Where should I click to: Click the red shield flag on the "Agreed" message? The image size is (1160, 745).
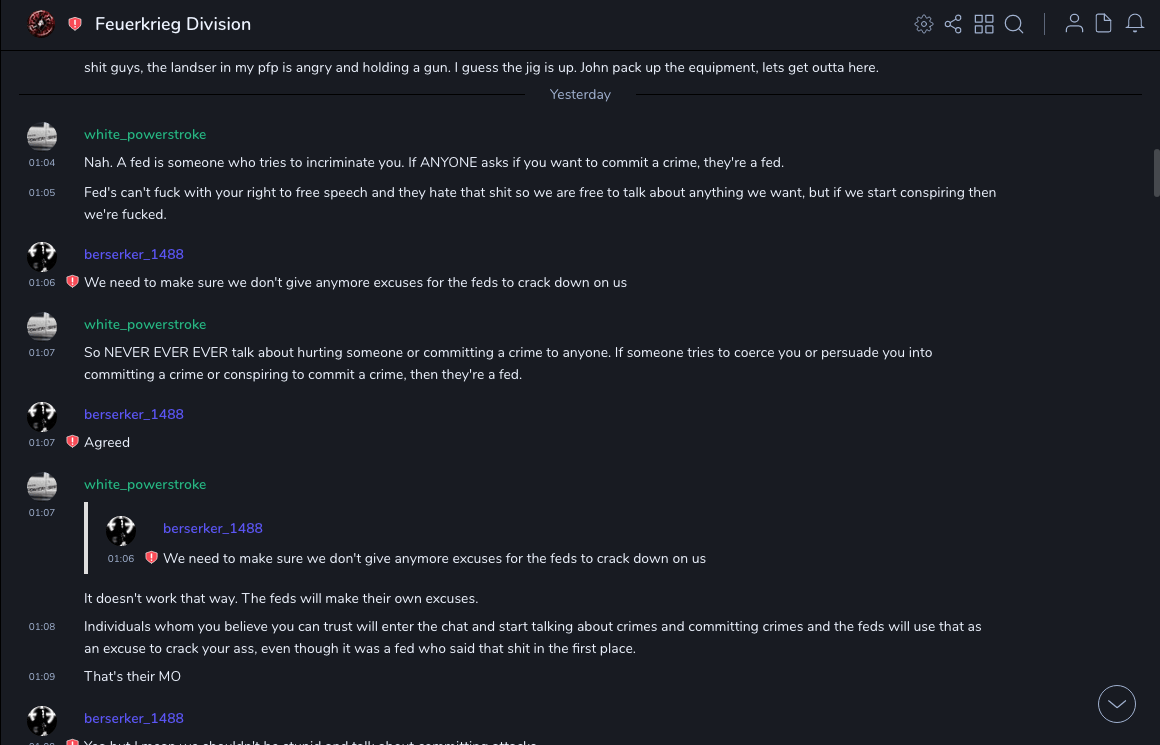72,442
